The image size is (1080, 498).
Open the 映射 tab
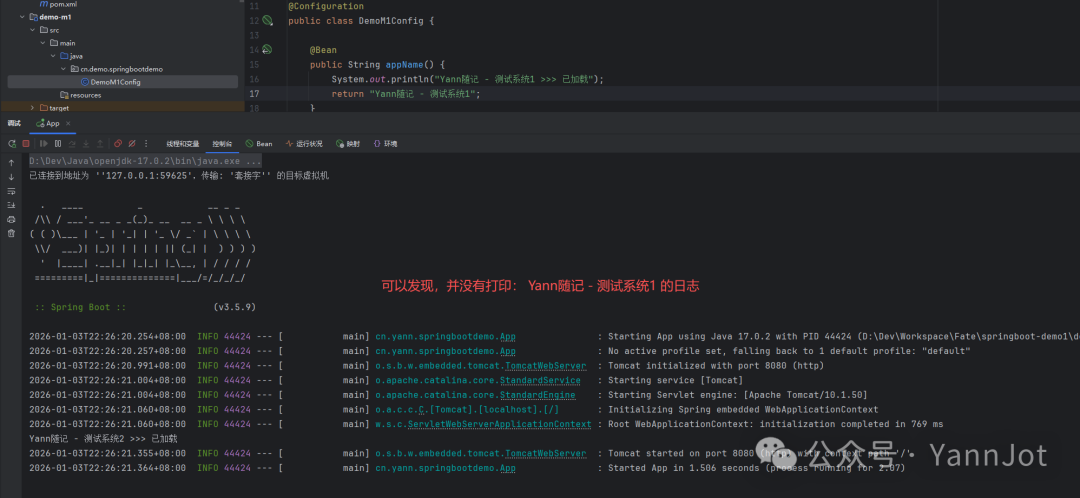(348, 144)
